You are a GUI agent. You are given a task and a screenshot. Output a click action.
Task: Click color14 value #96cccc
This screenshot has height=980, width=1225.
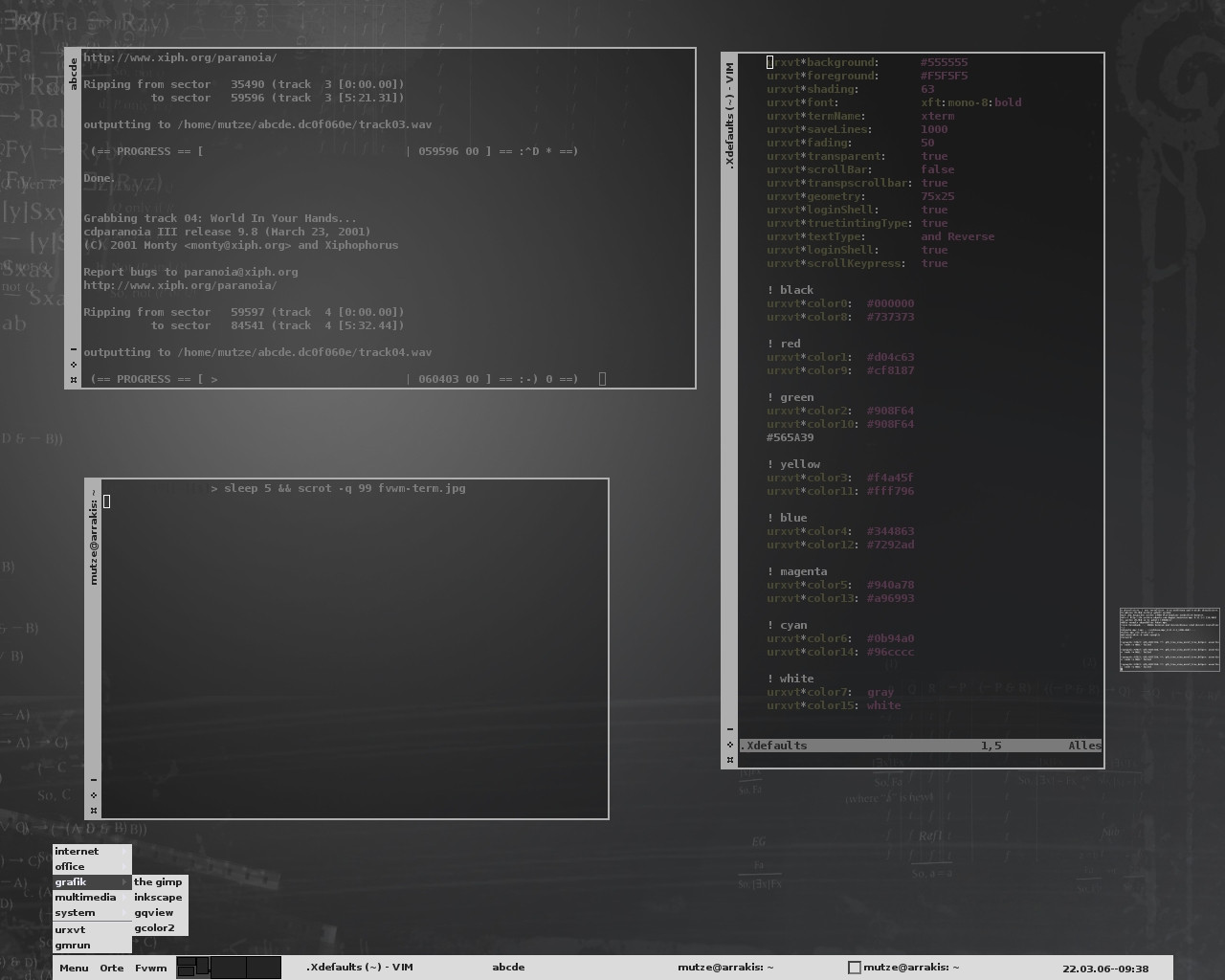point(890,652)
